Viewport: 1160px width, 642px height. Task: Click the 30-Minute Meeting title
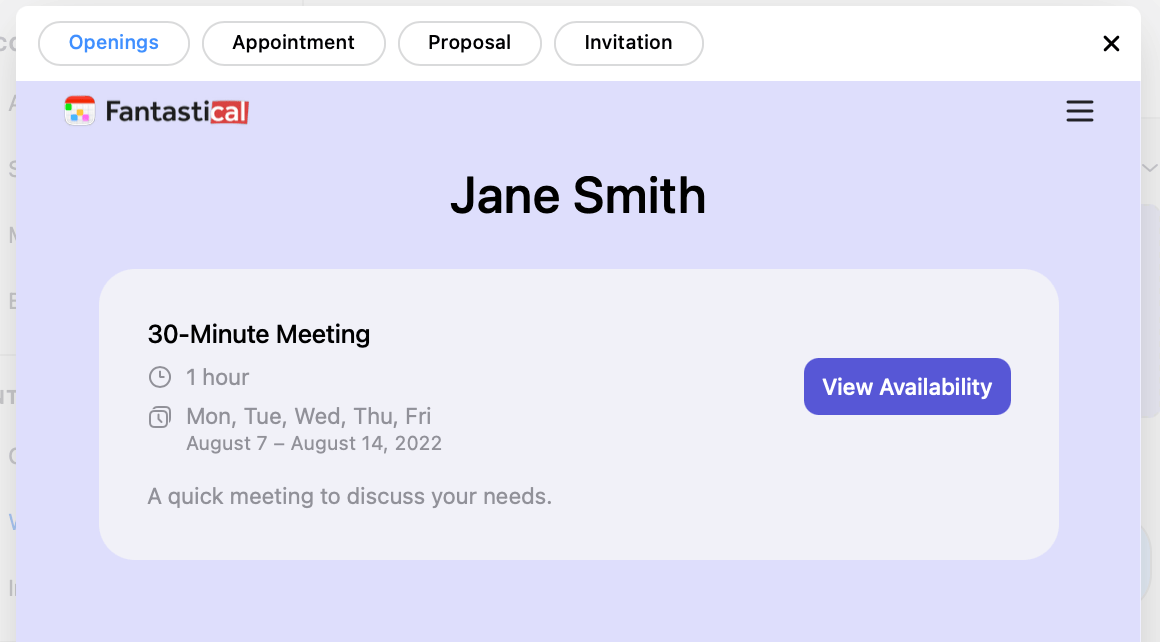[x=258, y=334]
